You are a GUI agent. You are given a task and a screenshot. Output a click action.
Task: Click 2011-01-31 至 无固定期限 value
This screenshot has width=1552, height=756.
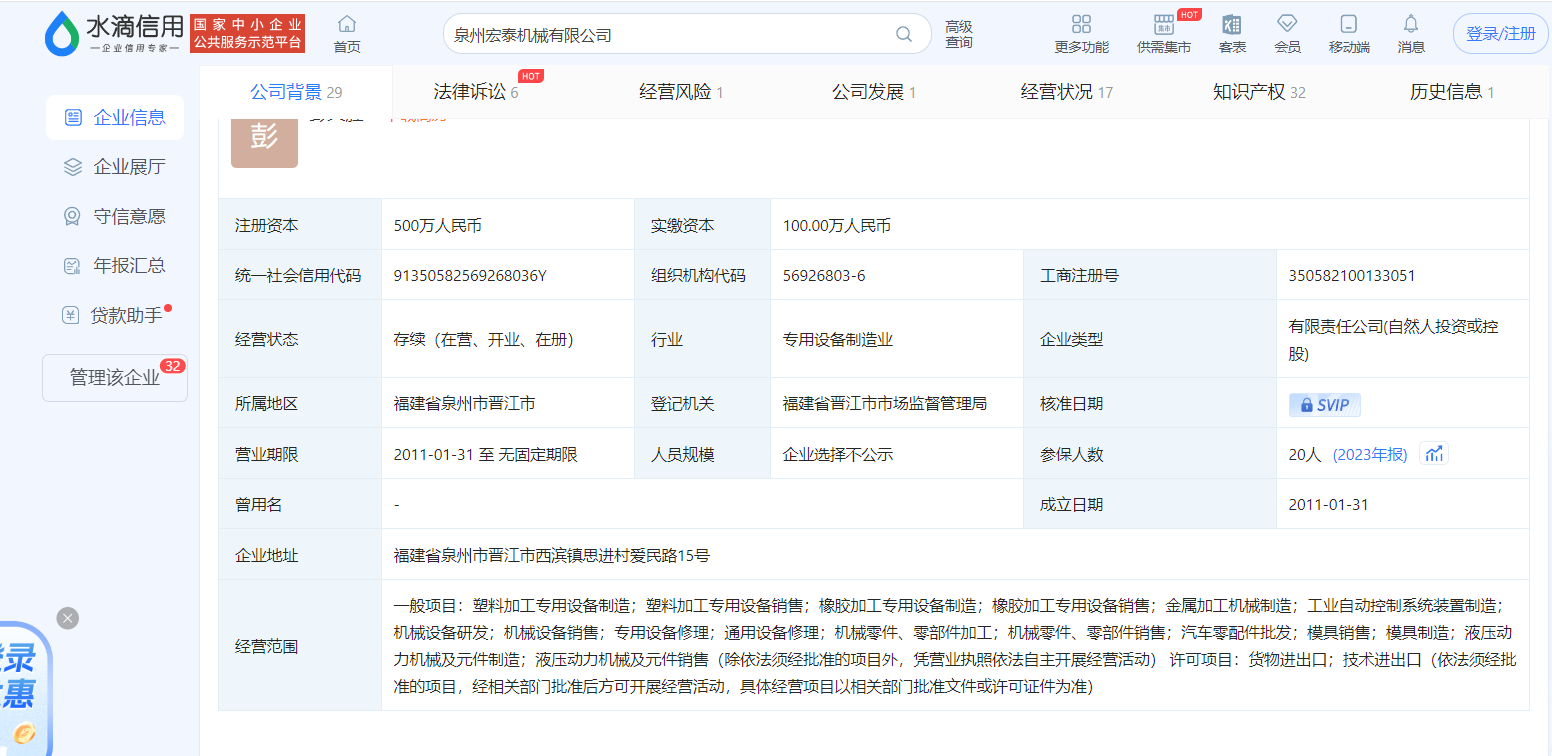click(486, 455)
